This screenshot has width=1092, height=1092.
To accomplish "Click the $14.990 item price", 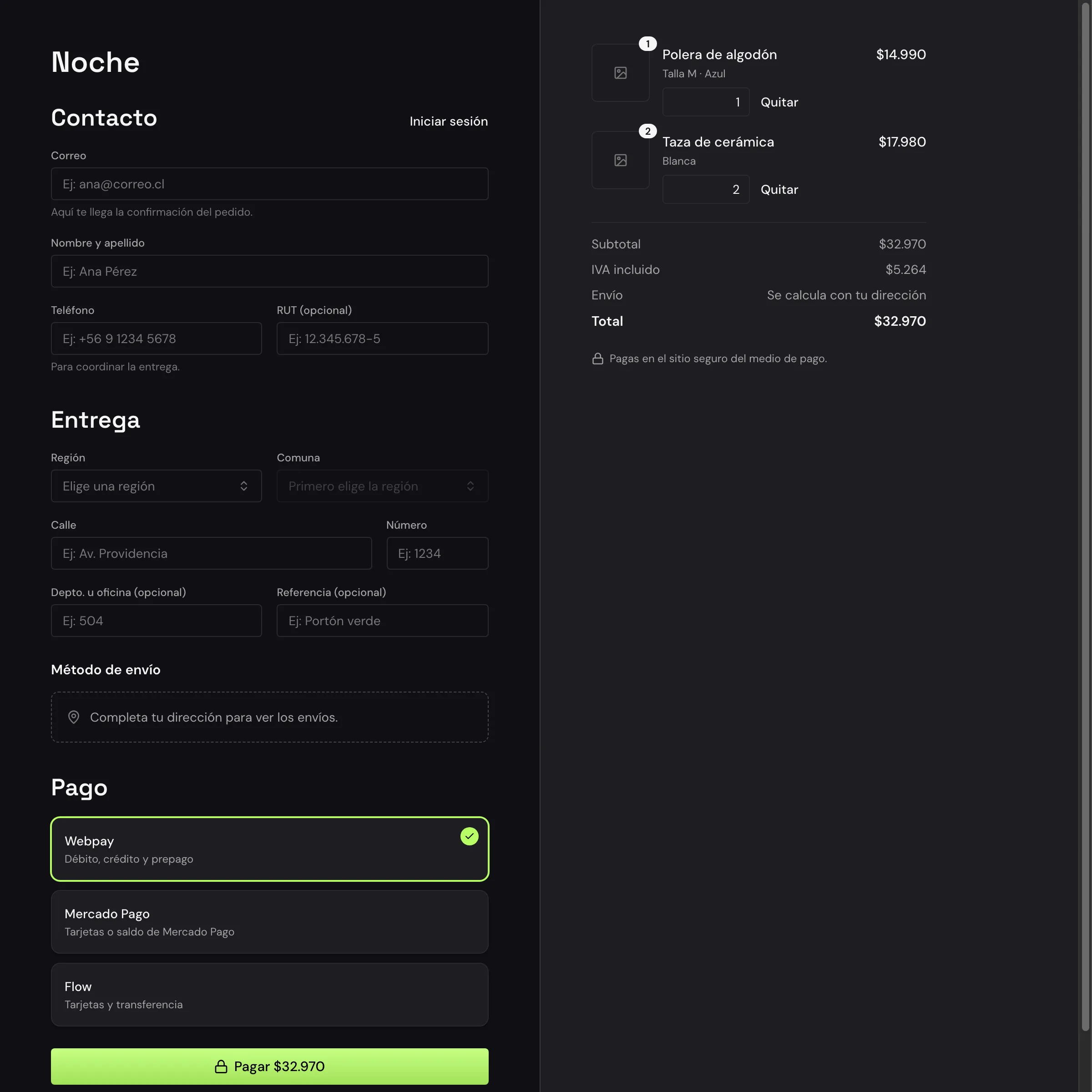I will [x=901, y=54].
